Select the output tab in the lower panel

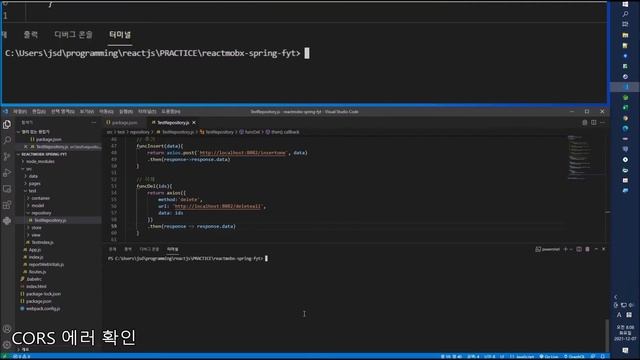[x=128, y=249]
